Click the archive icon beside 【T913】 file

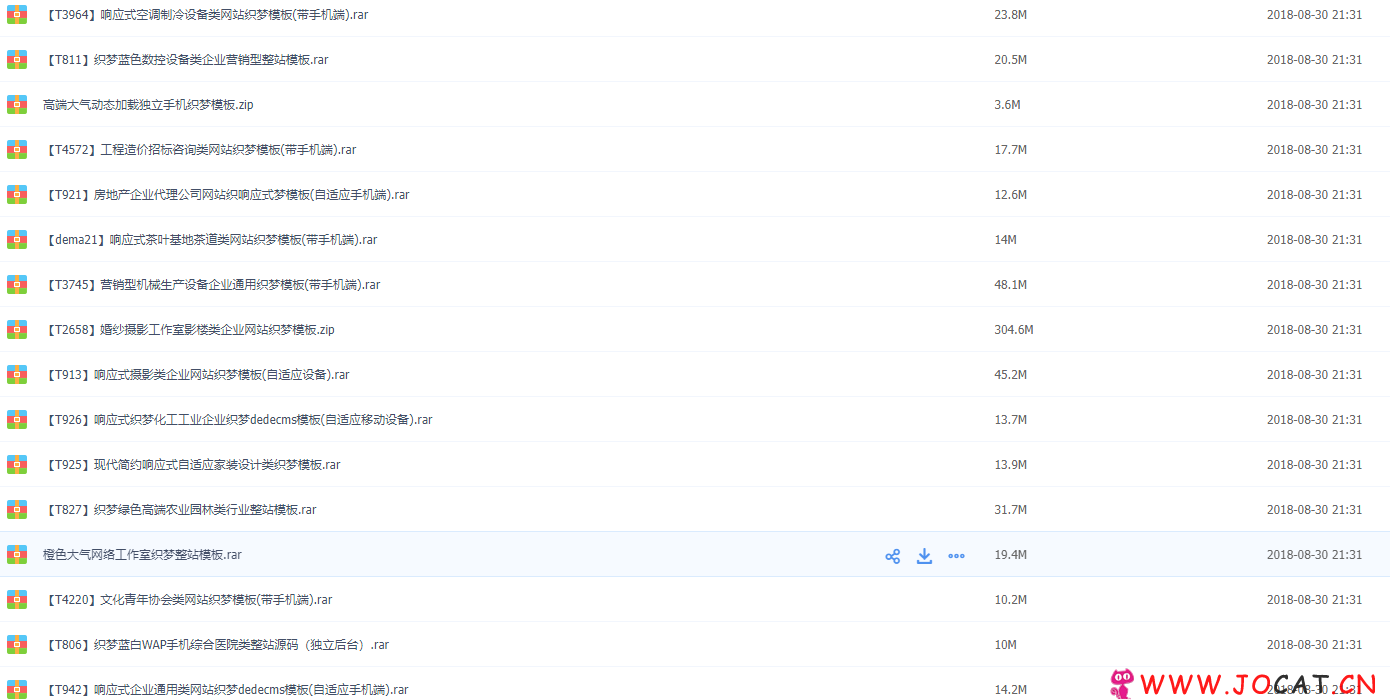(x=17, y=375)
